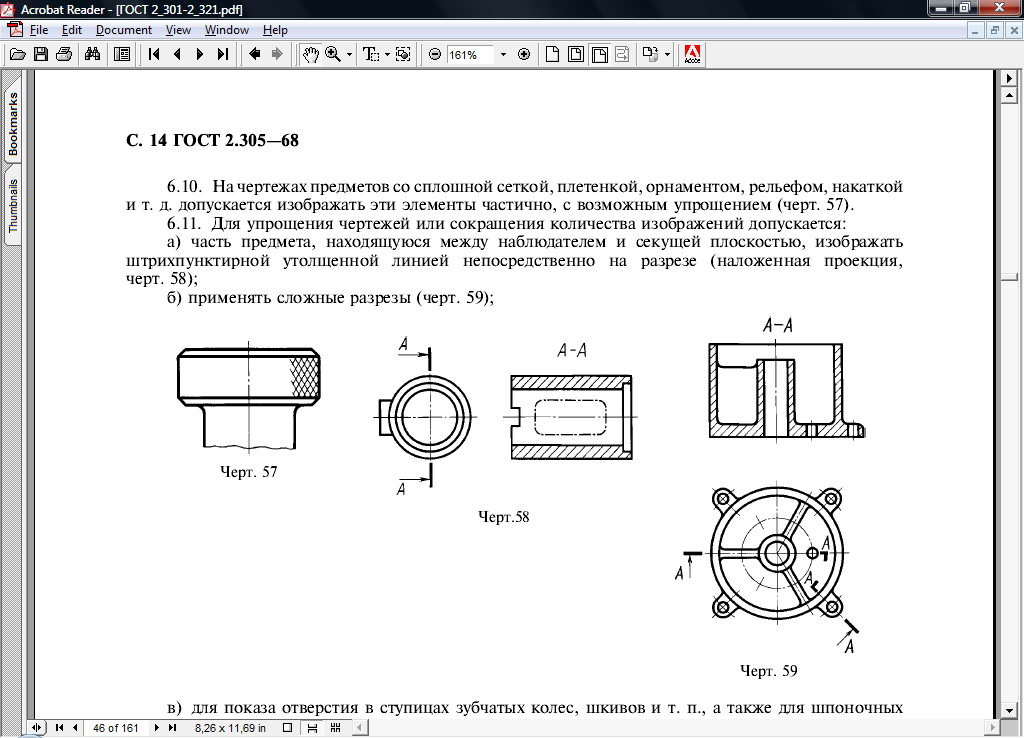Select the Hand tool
This screenshot has width=1024, height=738.
click(310, 54)
